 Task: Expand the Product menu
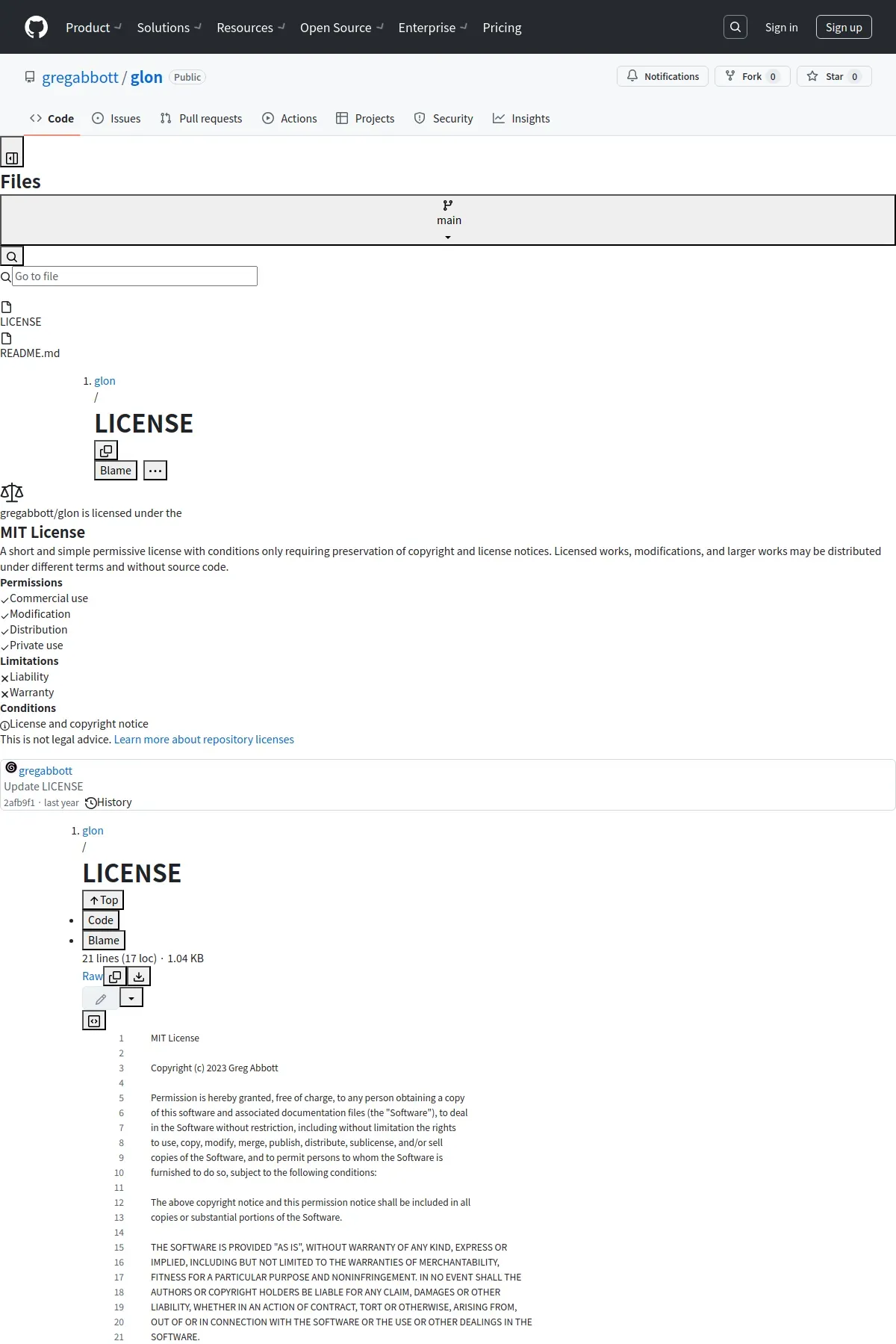tap(93, 28)
